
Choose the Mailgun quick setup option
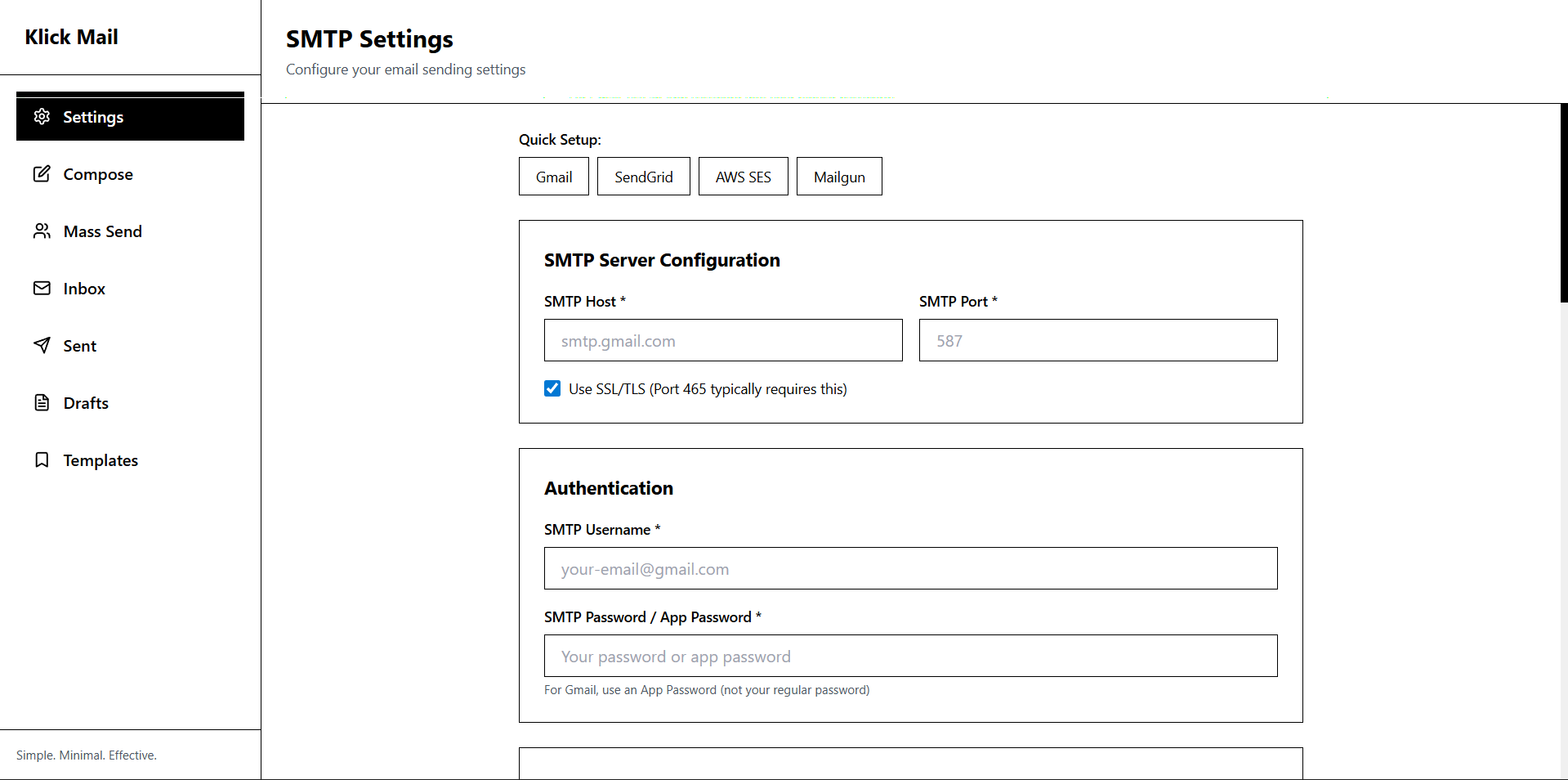pos(838,176)
